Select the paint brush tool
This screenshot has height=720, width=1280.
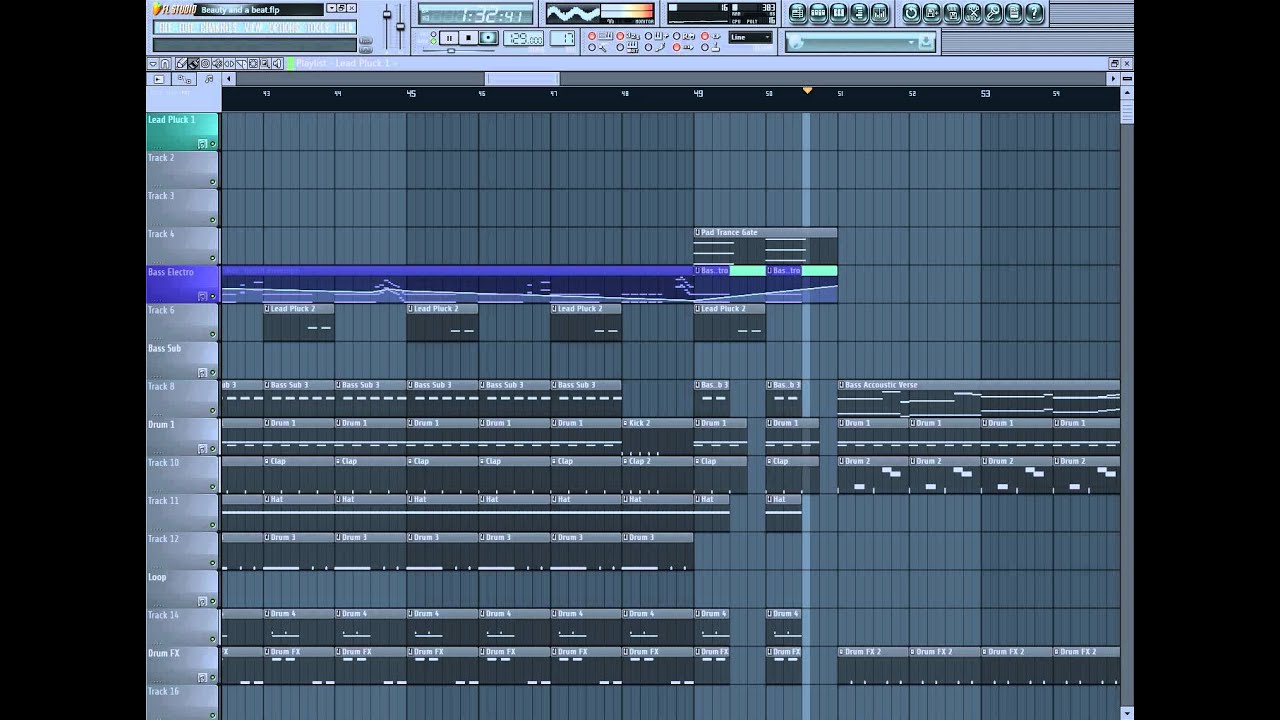(x=193, y=63)
